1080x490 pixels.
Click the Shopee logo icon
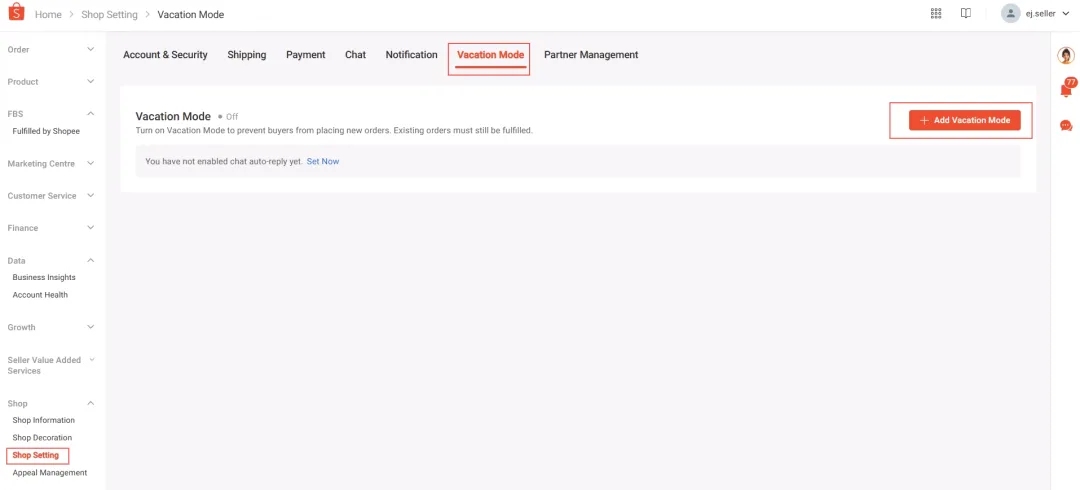(x=16, y=13)
